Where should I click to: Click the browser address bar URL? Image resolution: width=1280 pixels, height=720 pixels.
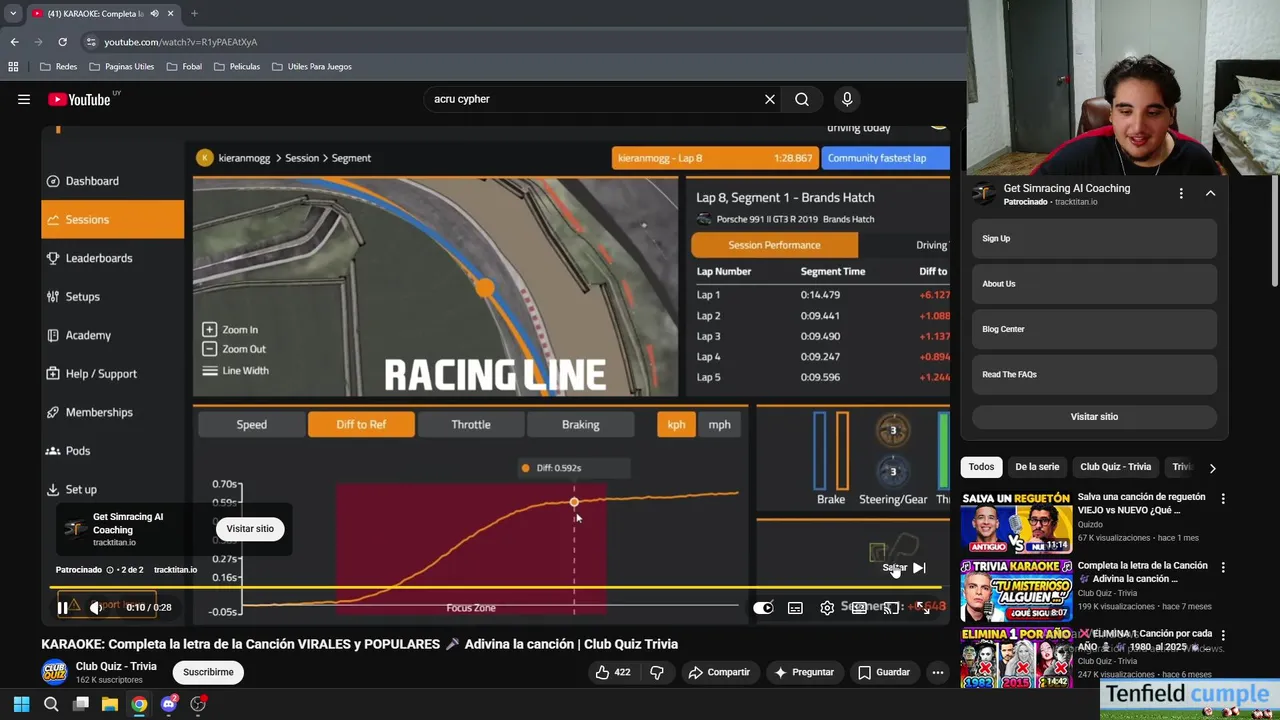pyautogui.click(x=181, y=42)
